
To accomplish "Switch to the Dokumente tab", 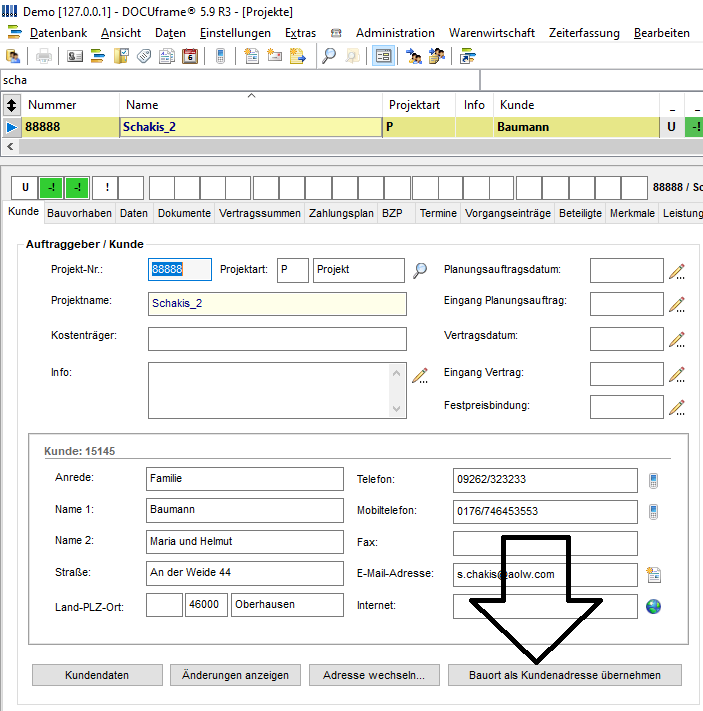I will click(184, 213).
